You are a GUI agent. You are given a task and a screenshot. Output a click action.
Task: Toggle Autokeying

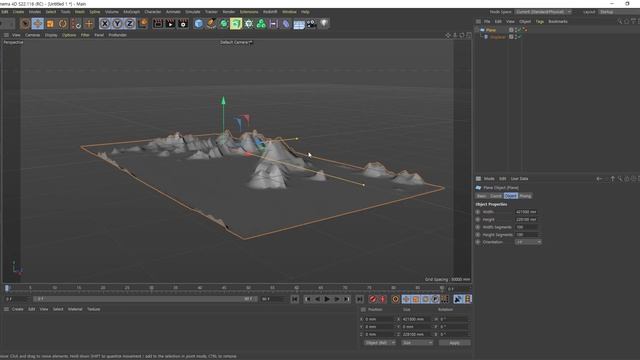pos(383,299)
